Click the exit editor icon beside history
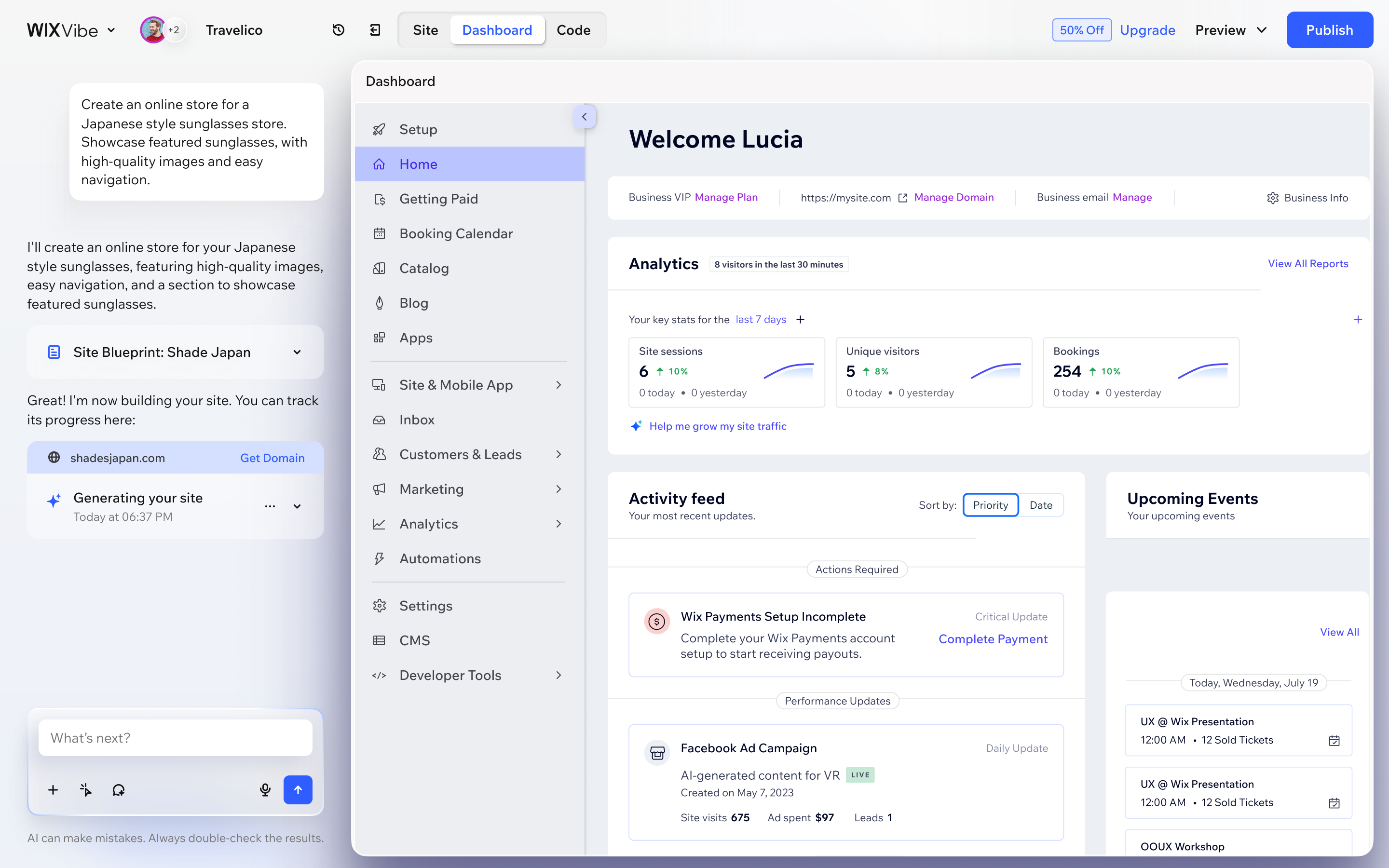Viewport: 1389px width, 868px height. pyautogui.click(x=375, y=30)
